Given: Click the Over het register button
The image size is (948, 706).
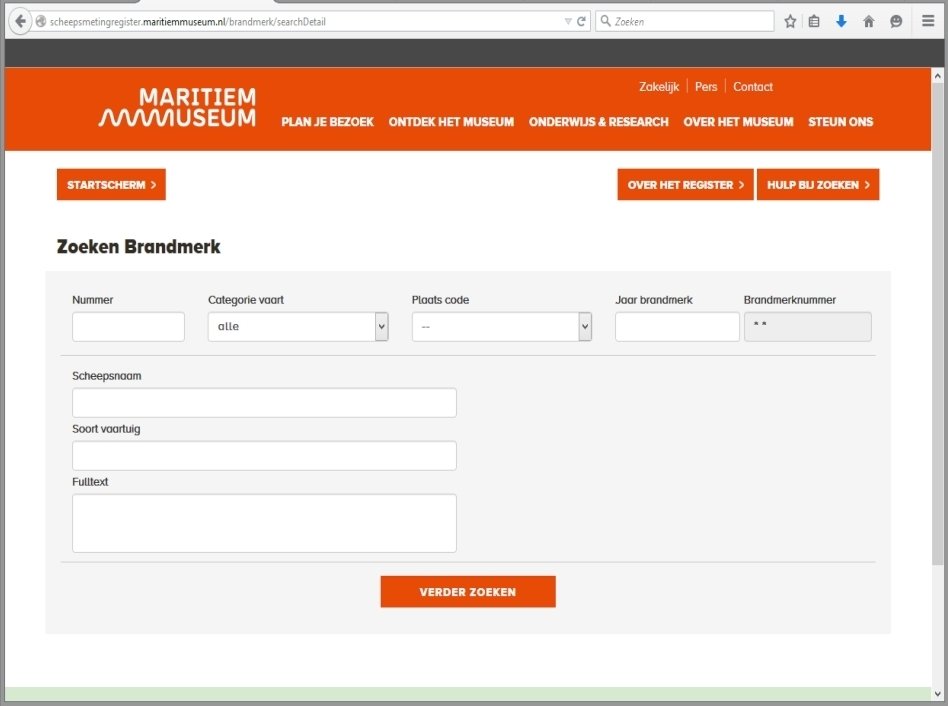Looking at the screenshot, I should tap(685, 184).
